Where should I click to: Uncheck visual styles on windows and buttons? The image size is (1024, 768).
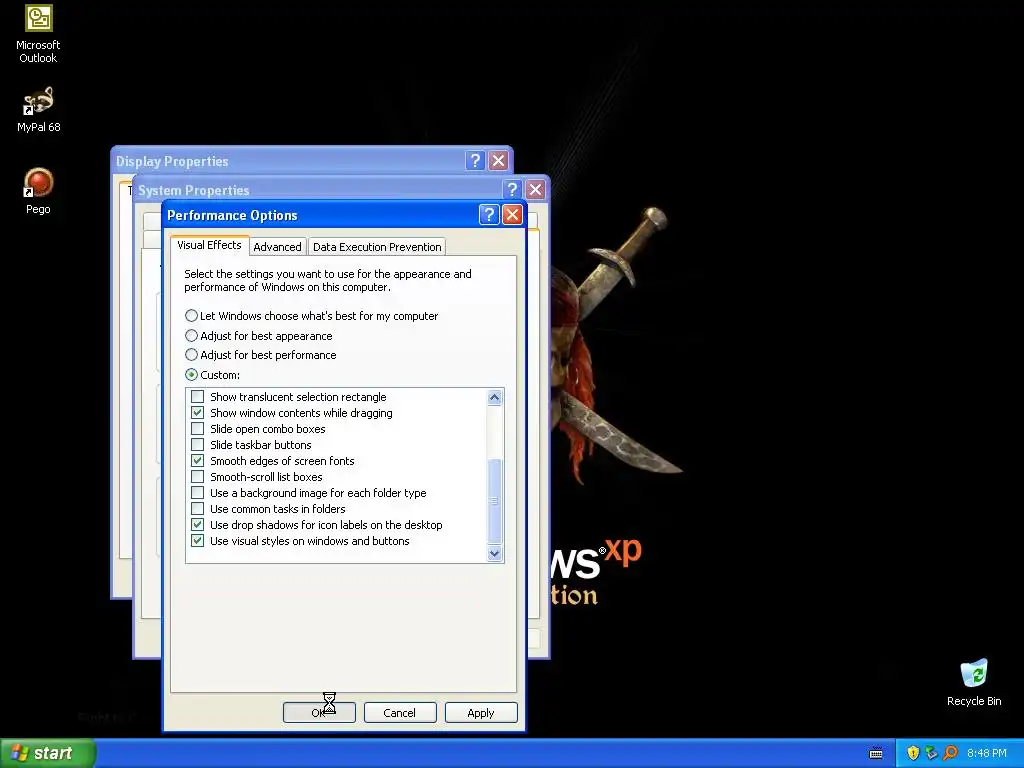197,541
